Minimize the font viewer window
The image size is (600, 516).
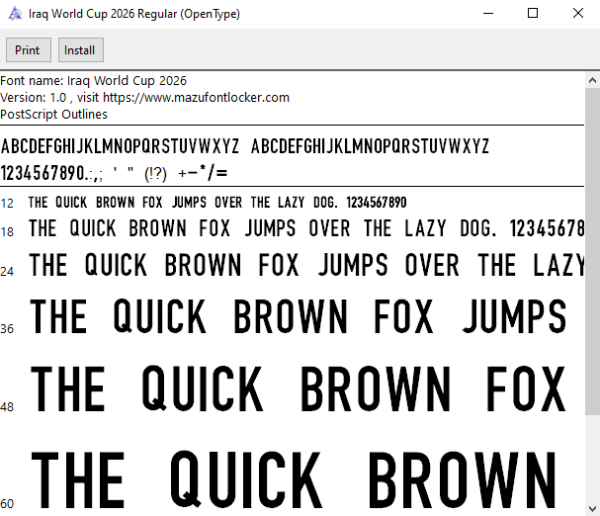tap(488, 14)
